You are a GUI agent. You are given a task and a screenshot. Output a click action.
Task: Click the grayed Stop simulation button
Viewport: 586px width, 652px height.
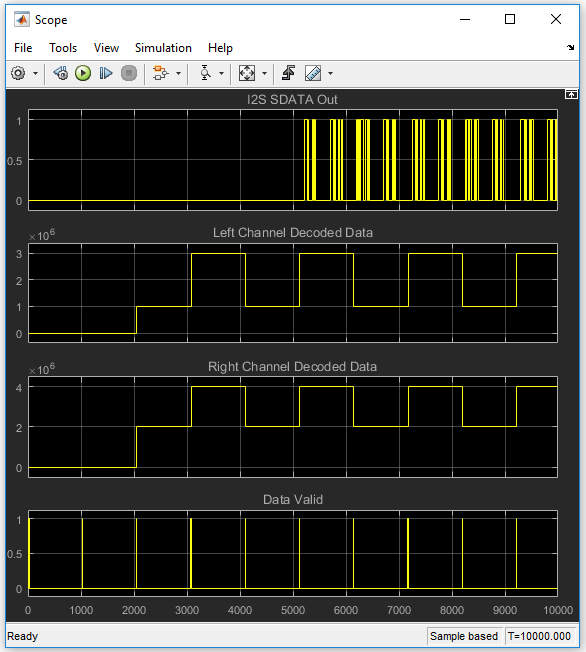[x=129, y=74]
